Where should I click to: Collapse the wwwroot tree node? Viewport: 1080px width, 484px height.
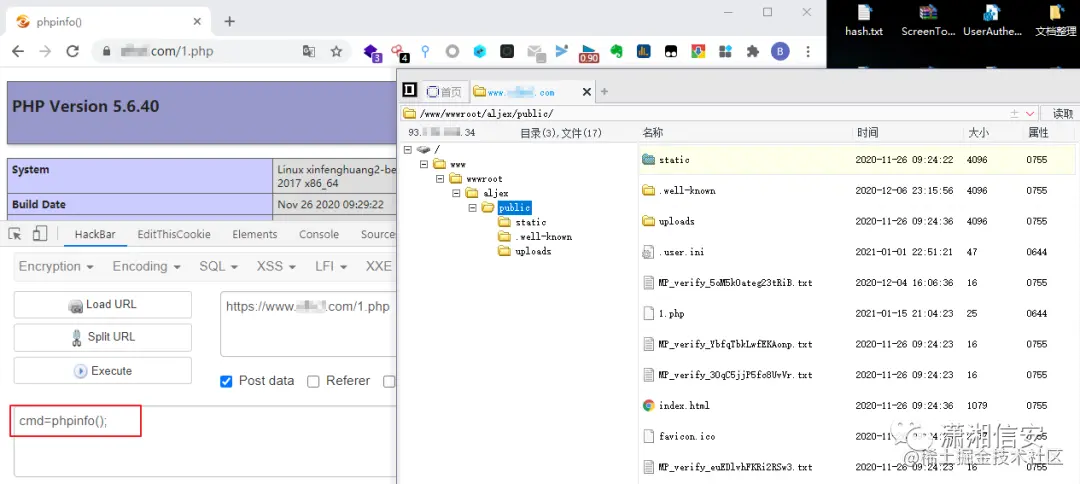pyautogui.click(x=440, y=179)
